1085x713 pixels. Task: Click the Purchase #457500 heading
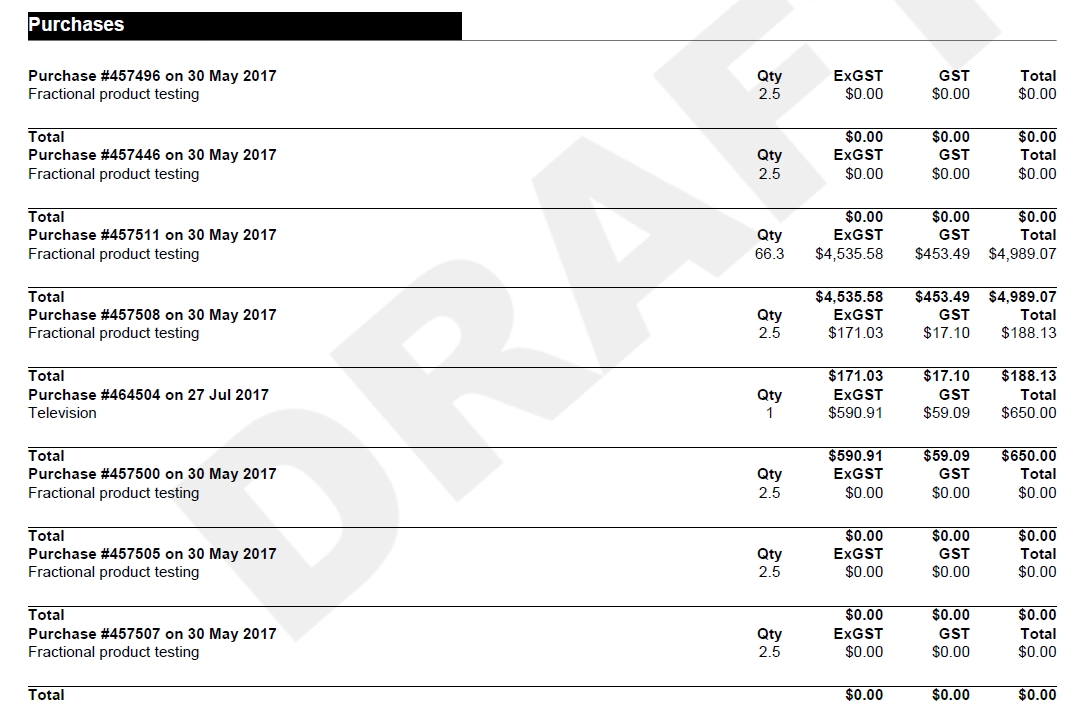coord(152,474)
